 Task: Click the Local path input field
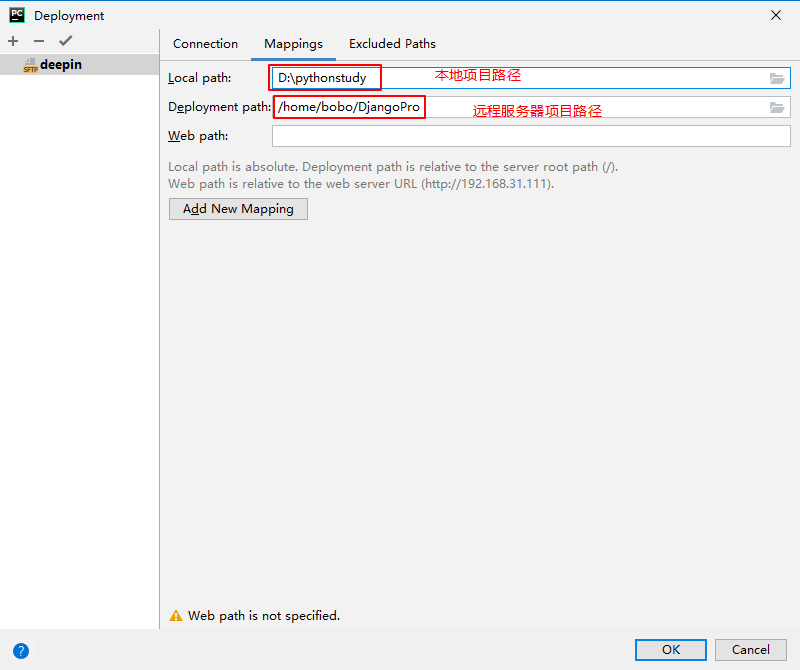(531, 78)
